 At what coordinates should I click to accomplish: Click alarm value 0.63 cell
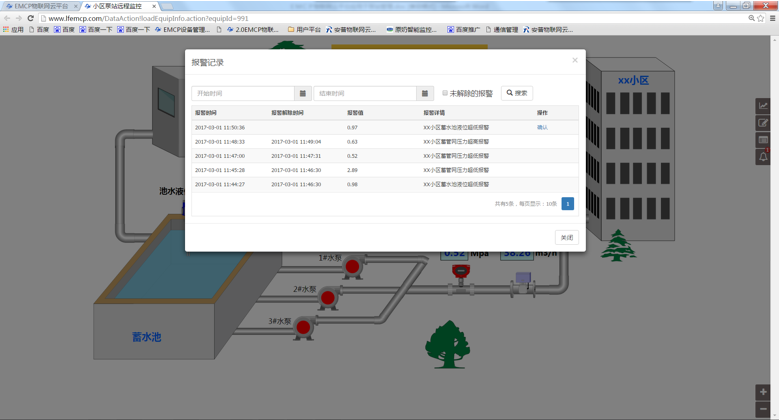tap(352, 142)
